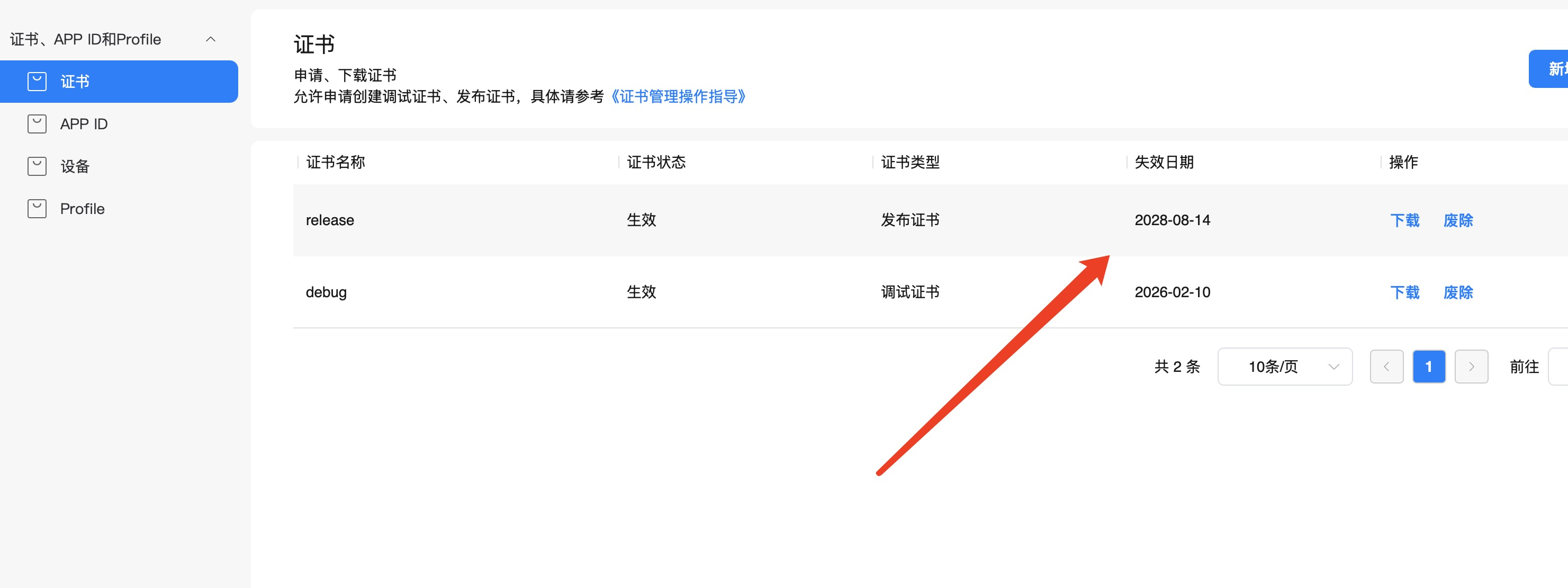The height and width of the screenshot is (588, 1568).
Task: Open the 10条/页 page size dropdown
Action: tap(1284, 367)
